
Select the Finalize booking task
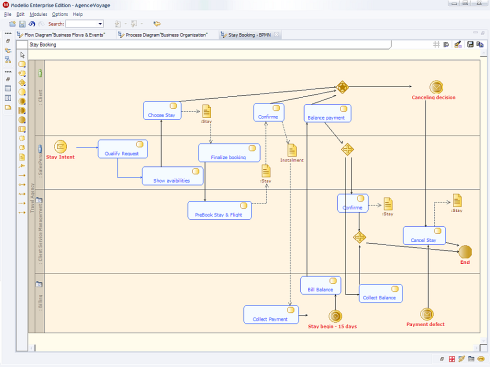[229, 153]
